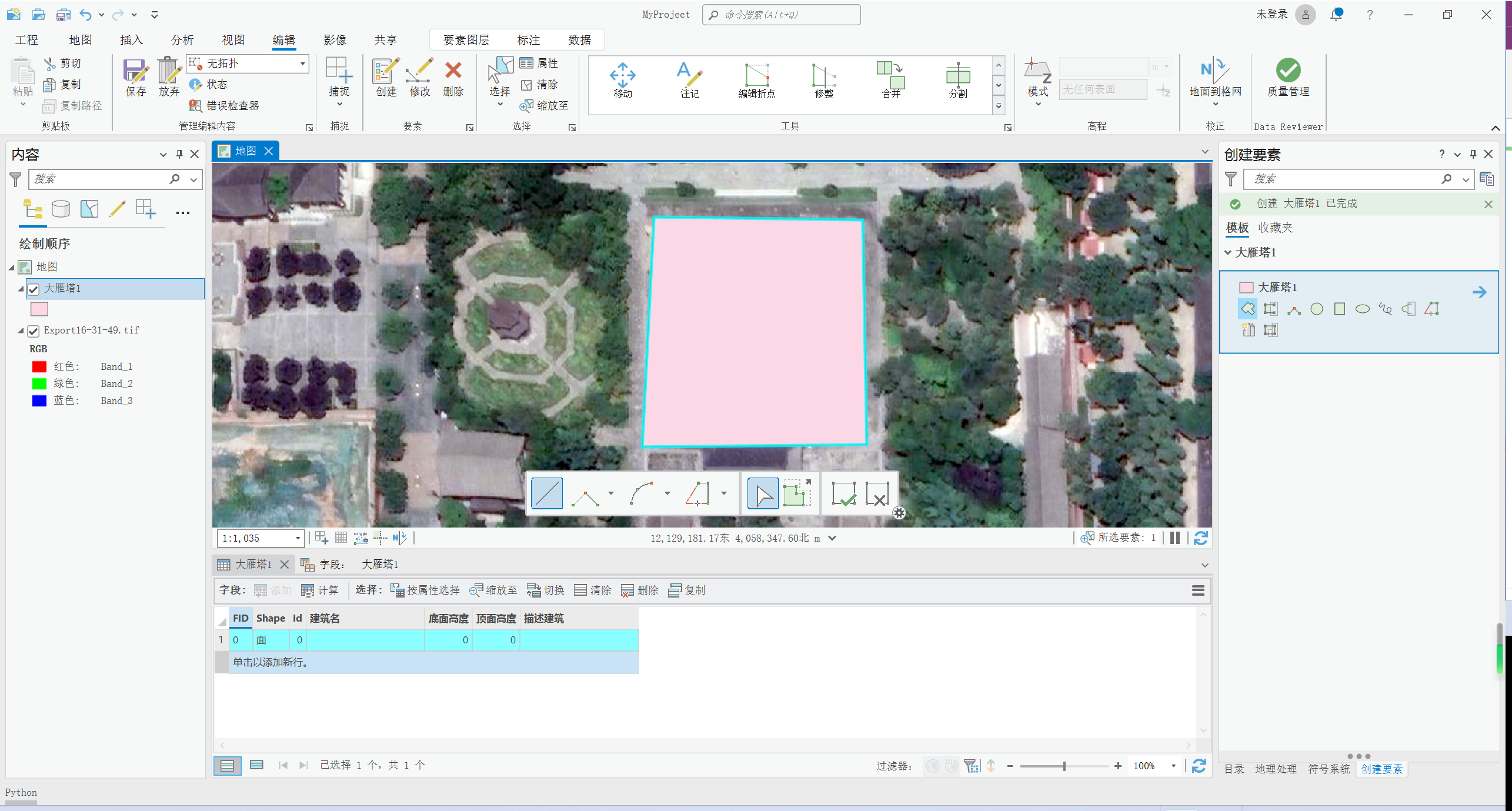Viewport: 1512px width, 811px height.
Task: Choose the Circle construction tool in template
Action: click(1316, 309)
